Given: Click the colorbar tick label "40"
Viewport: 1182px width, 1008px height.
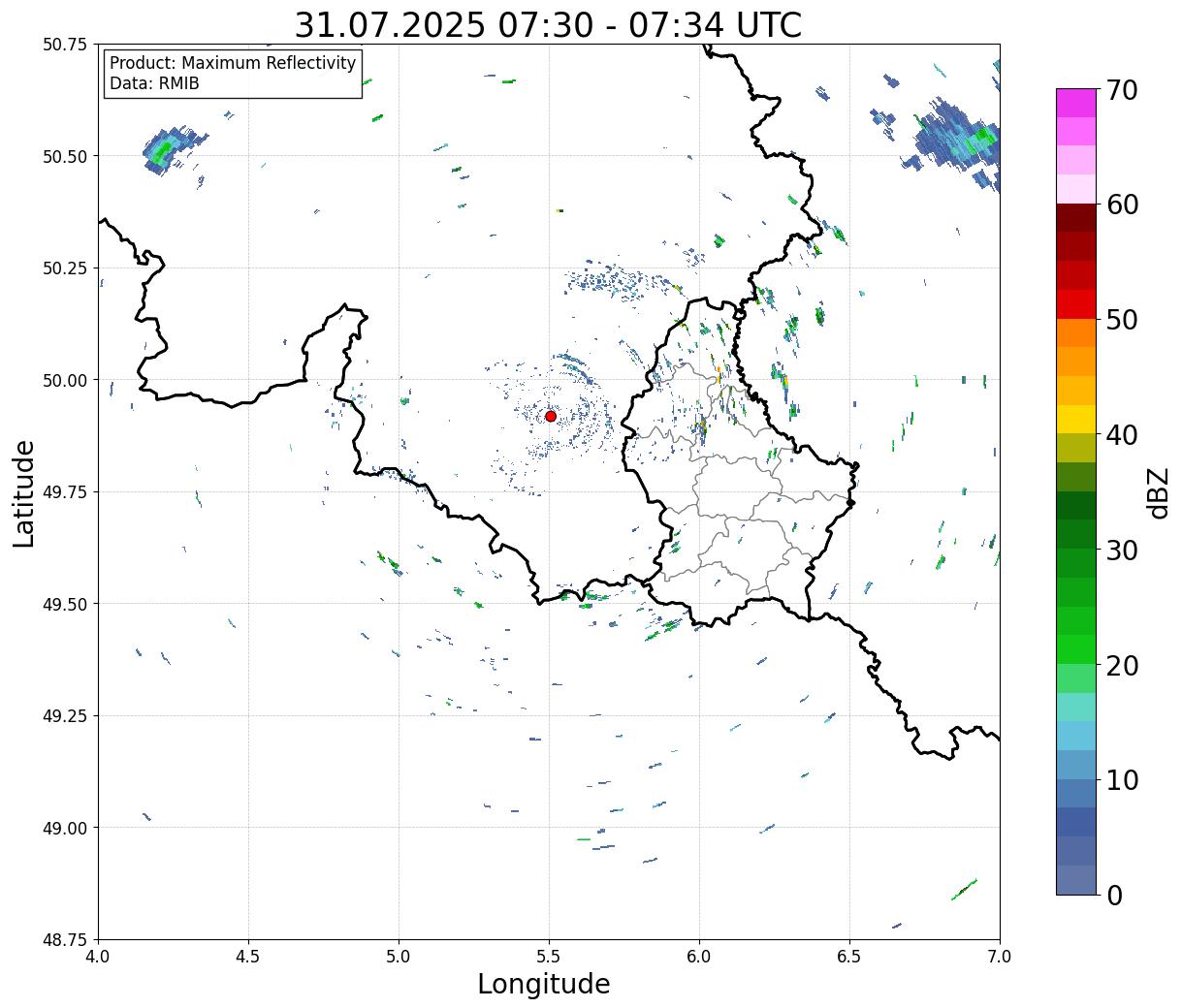Looking at the screenshot, I should pyautogui.click(x=1122, y=435).
